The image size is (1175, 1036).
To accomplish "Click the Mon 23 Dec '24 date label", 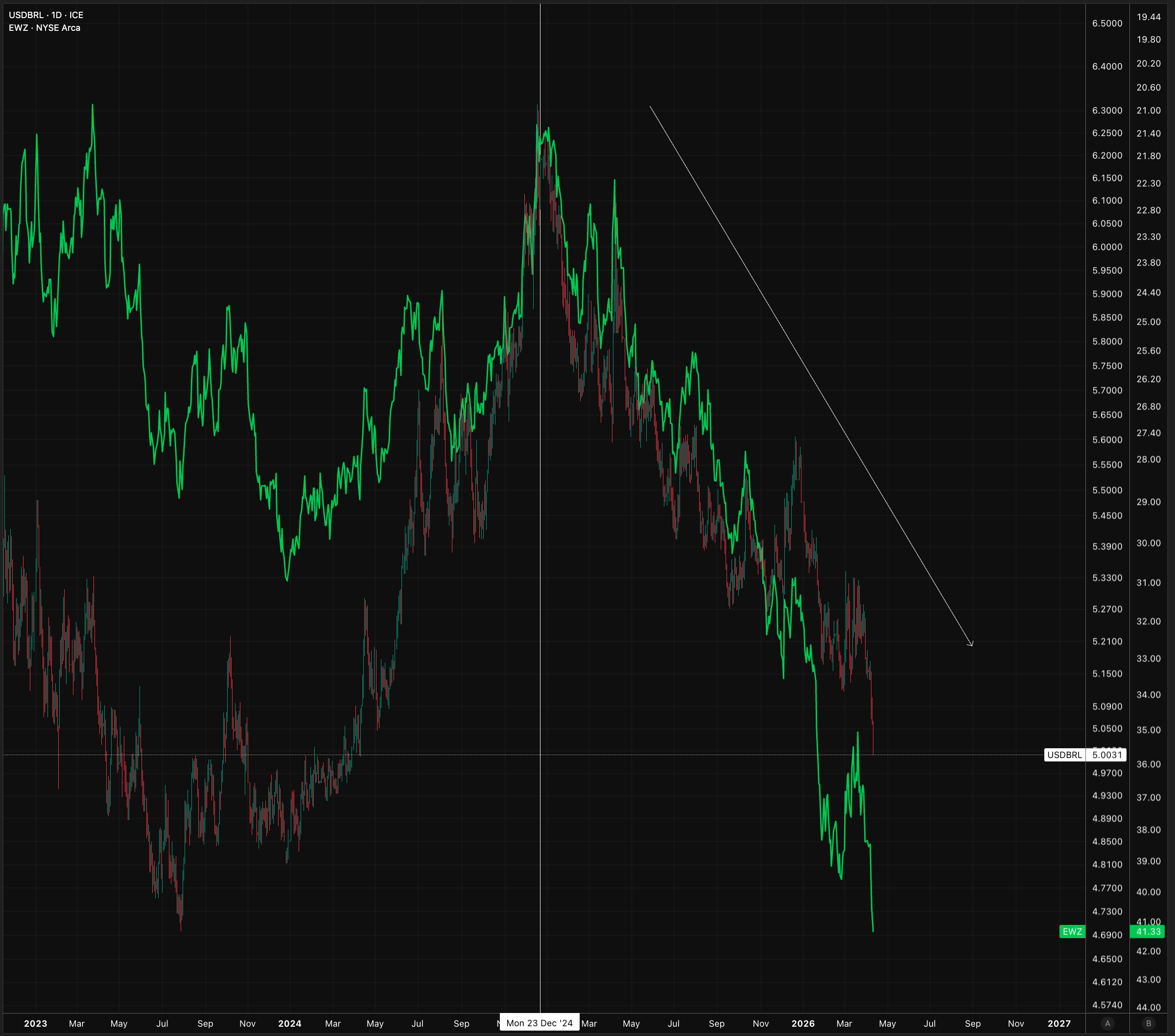I will click(x=539, y=1023).
